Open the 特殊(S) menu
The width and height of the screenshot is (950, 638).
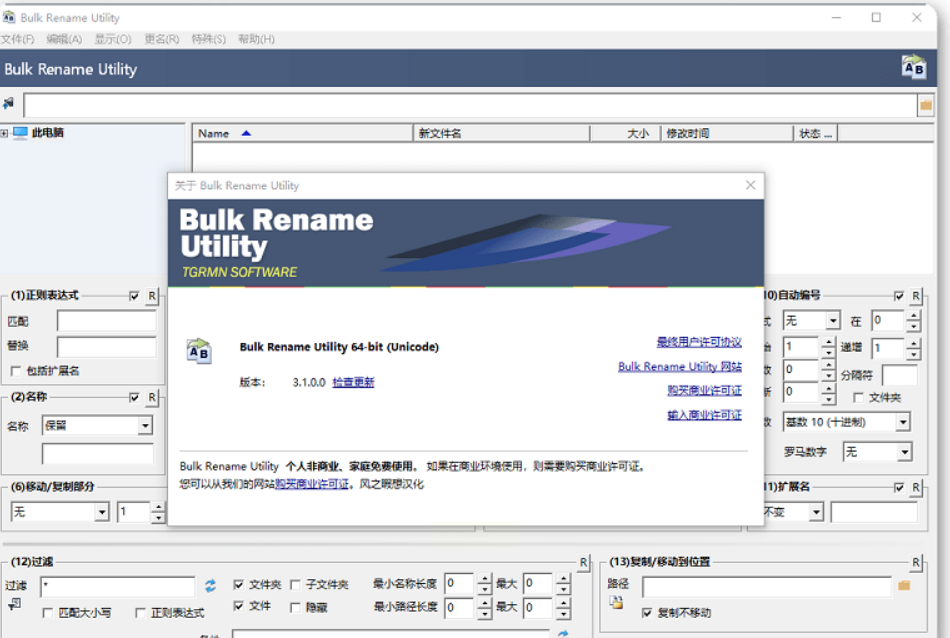(x=209, y=39)
